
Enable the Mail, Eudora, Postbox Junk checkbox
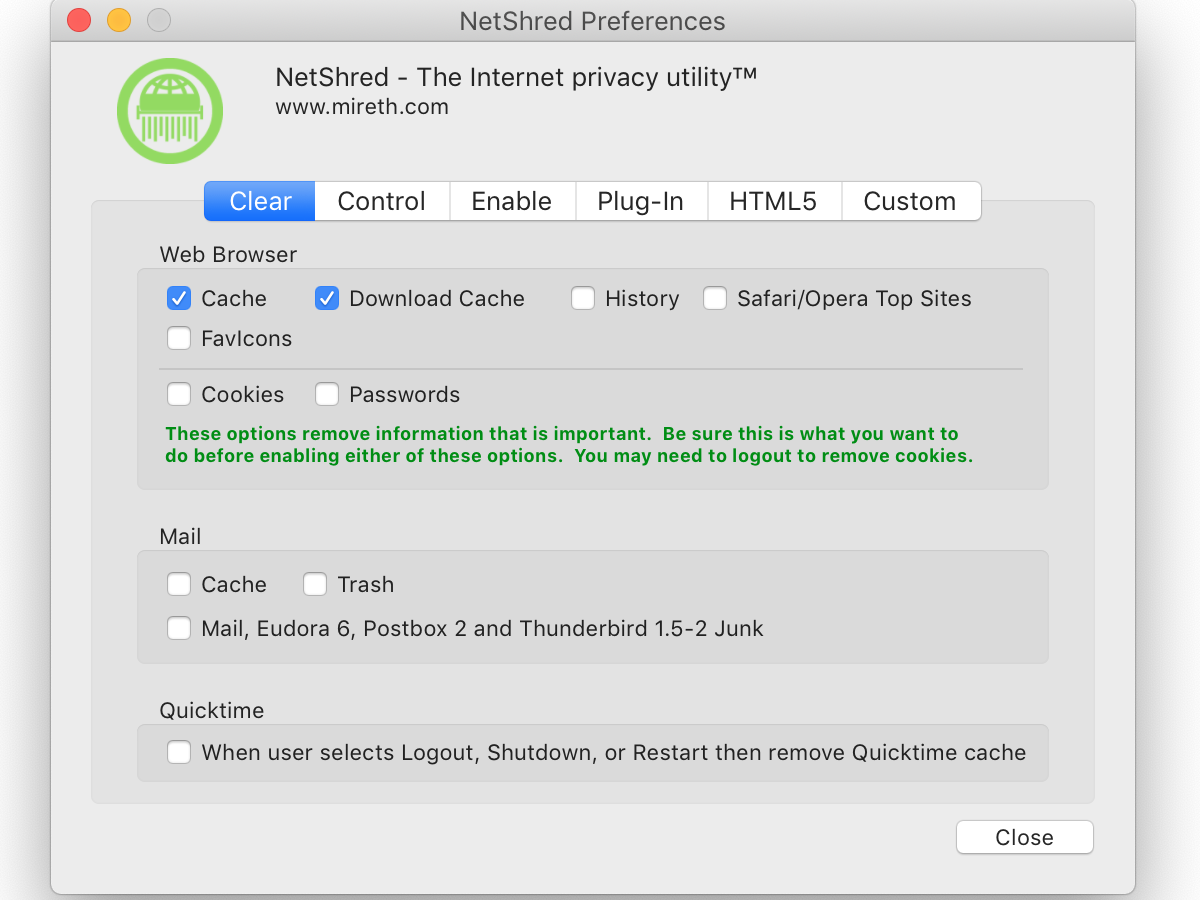[179, 628]
